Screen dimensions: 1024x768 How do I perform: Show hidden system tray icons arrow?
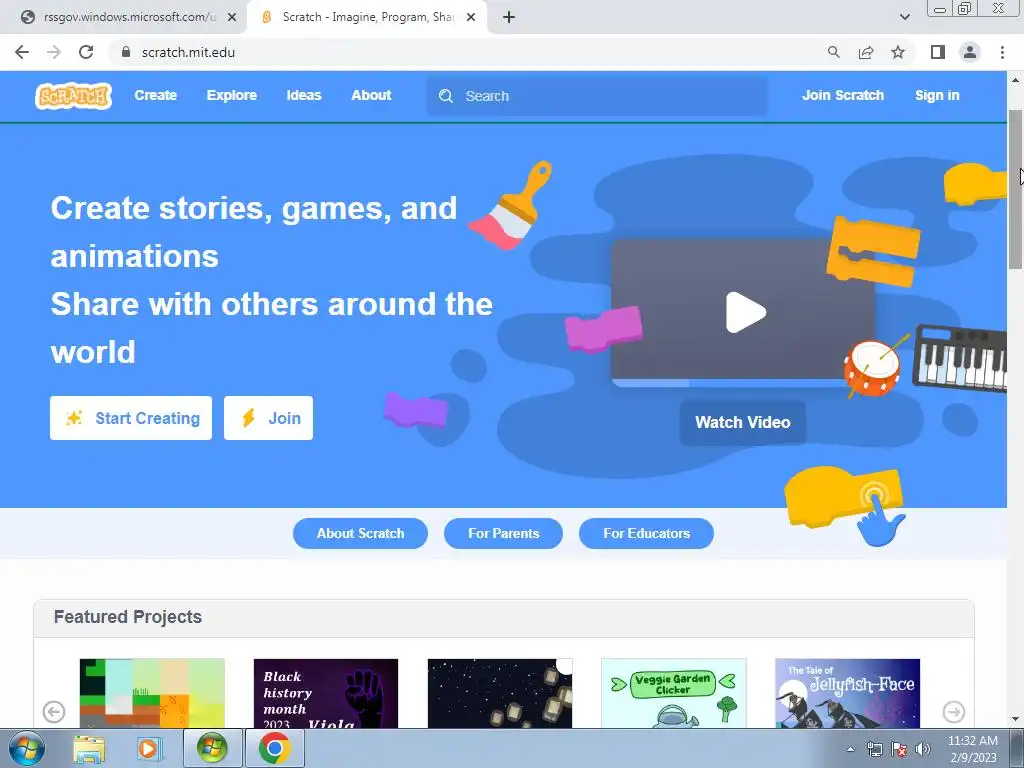(850, 749)
